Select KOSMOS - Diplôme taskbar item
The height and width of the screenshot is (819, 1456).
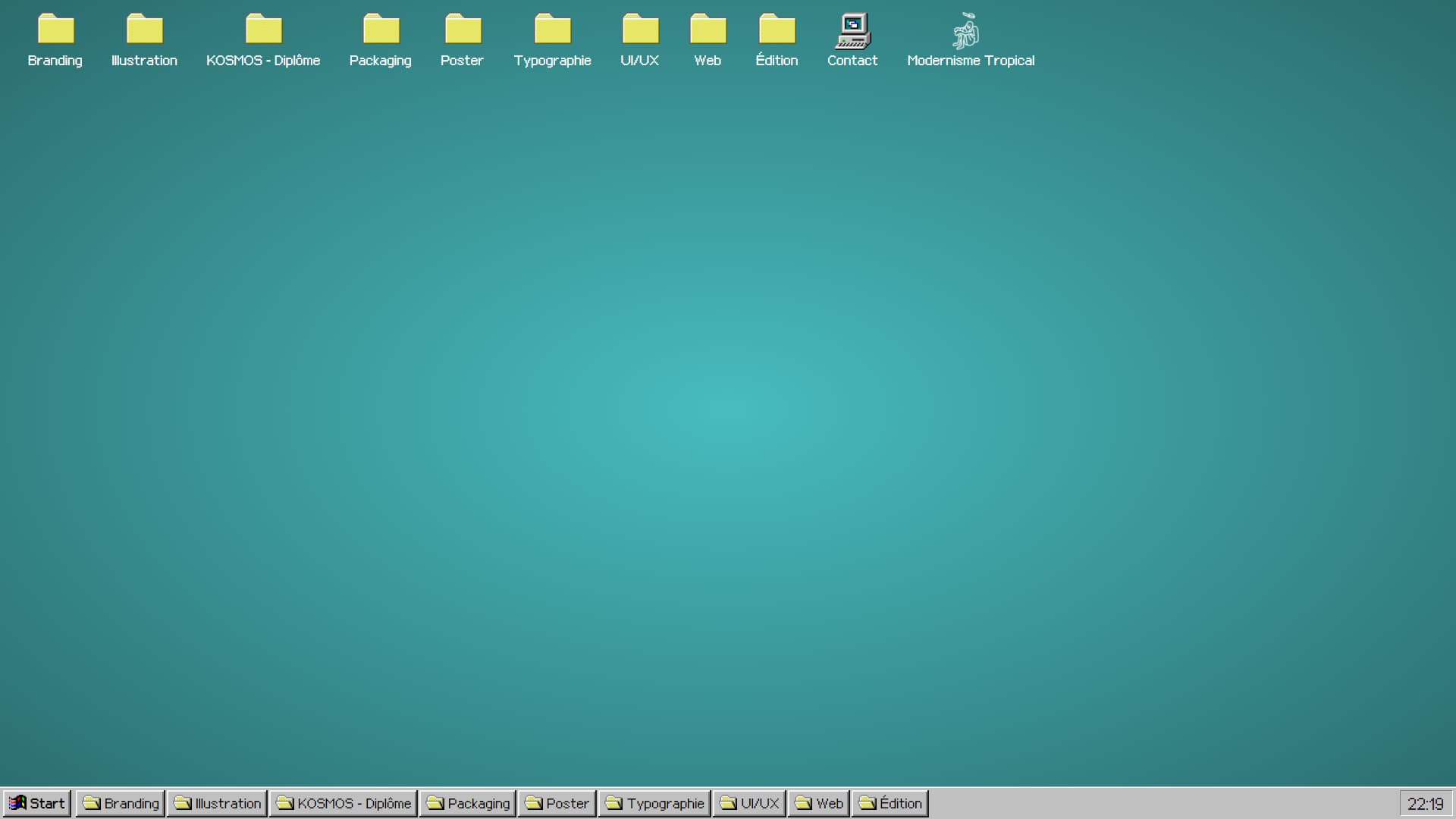(x=343, y=803)
